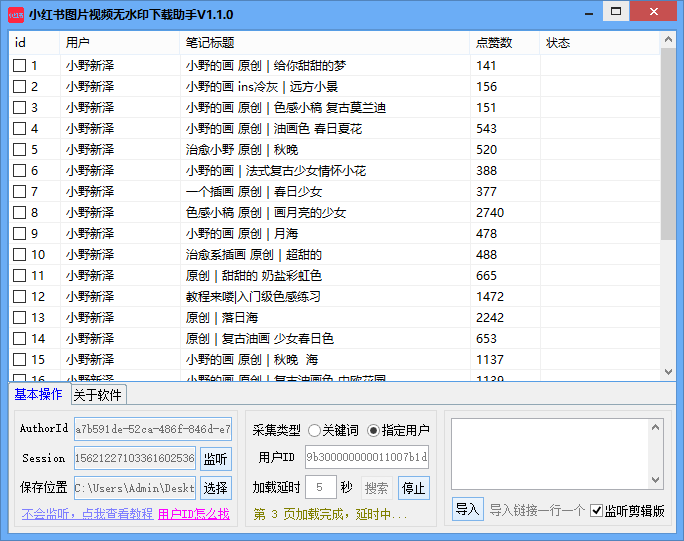Click the greyed 搜索 button
Image resolution: width=684 pixels, height=541 pixels.
[376, 488]
